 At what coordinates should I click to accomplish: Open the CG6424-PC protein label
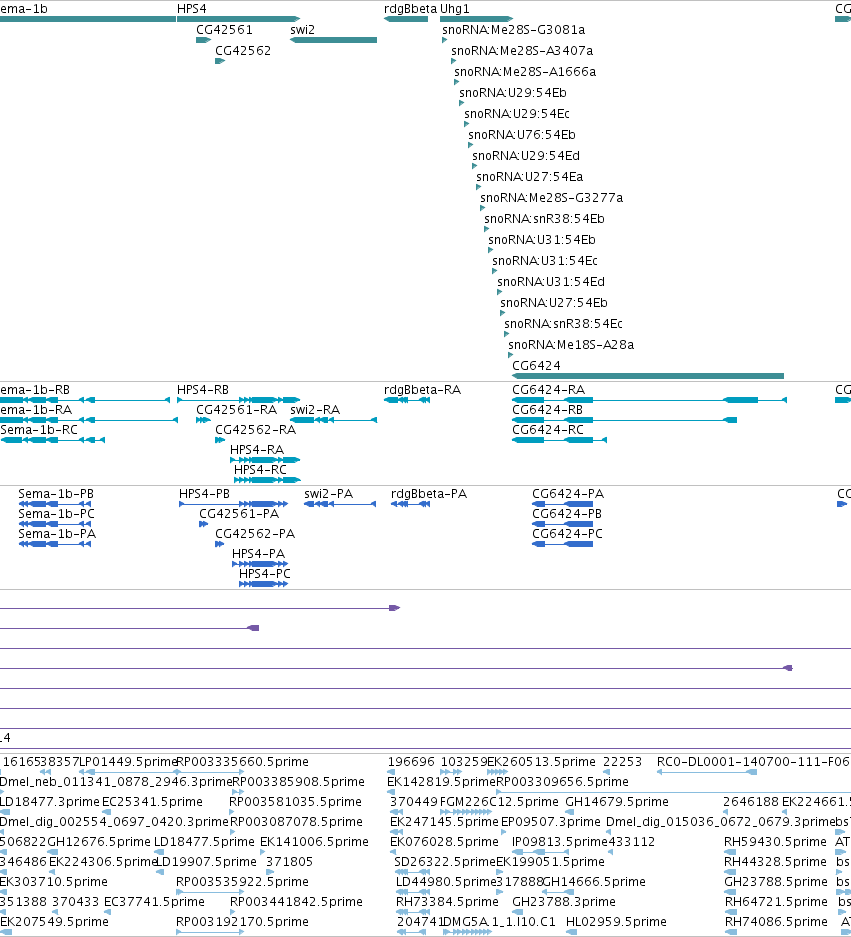point(567,534)
